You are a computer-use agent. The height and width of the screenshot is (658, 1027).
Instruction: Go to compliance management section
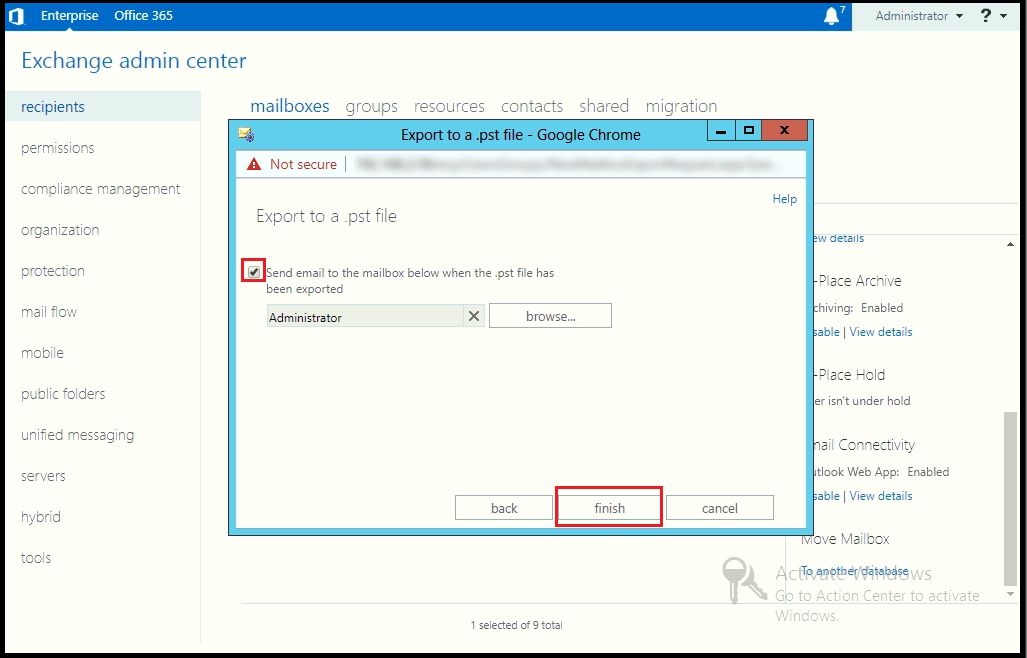click(x=100, y=189)
